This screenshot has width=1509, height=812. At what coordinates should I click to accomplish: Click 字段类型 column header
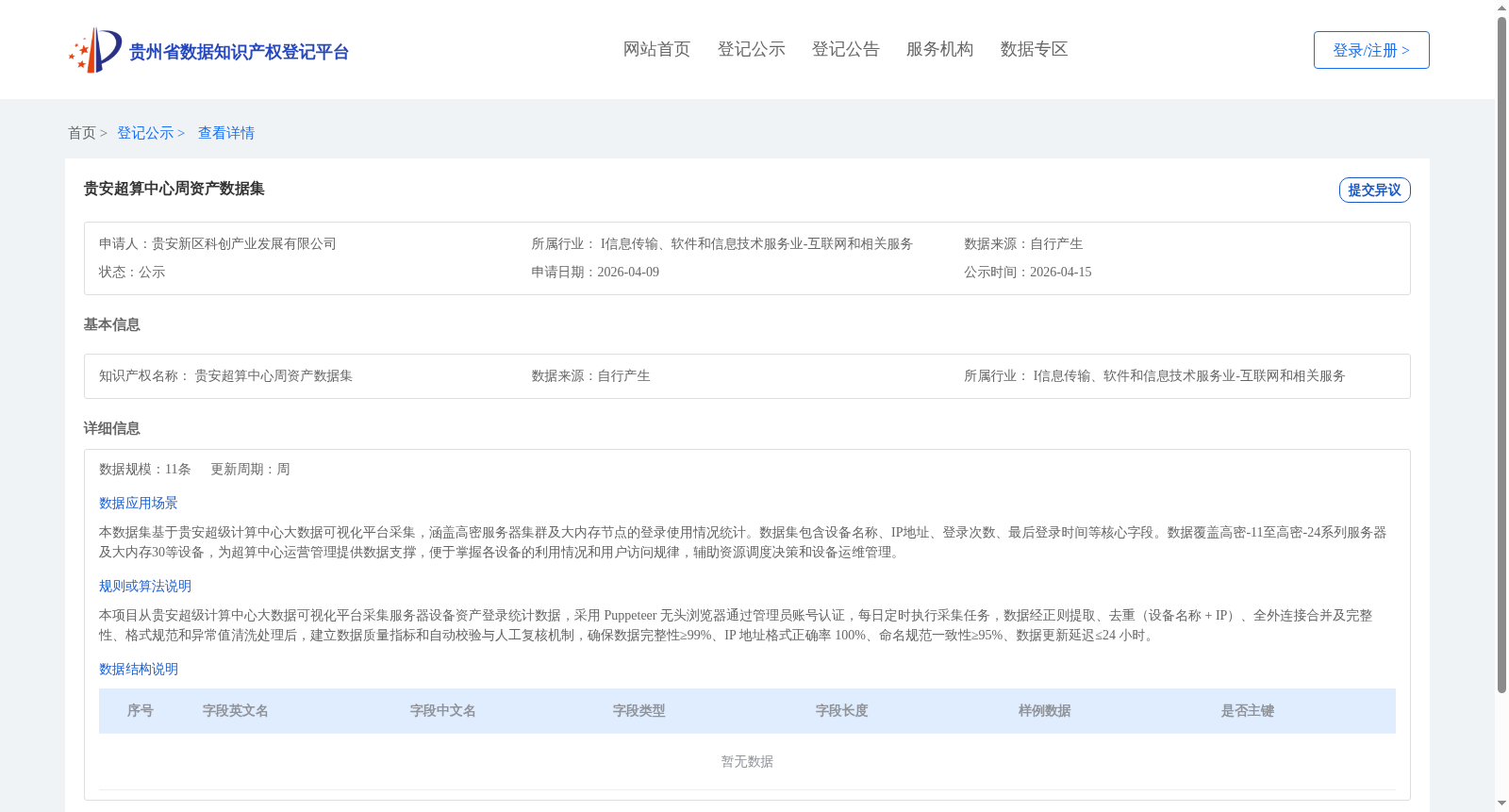pyautogui.click(x=639, y=710)
